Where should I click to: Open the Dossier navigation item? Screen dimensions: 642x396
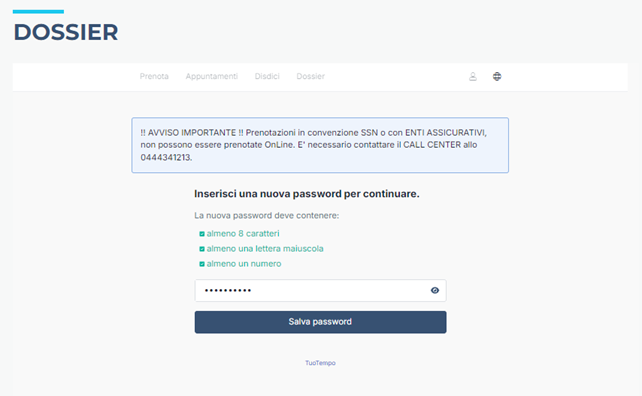pos(310,76)
